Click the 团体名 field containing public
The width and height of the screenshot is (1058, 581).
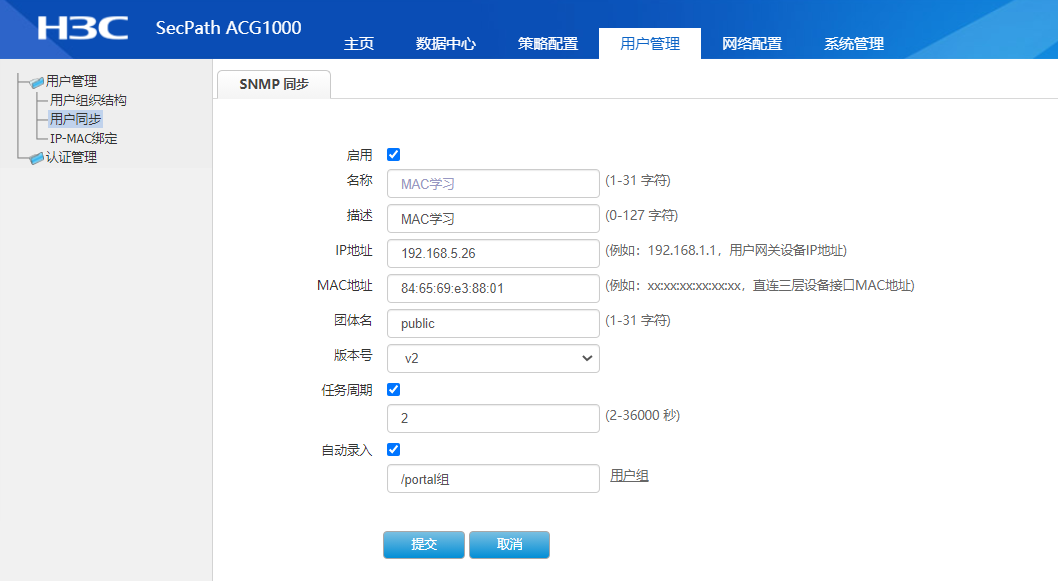pyautogui.click(x=493, y=323)
